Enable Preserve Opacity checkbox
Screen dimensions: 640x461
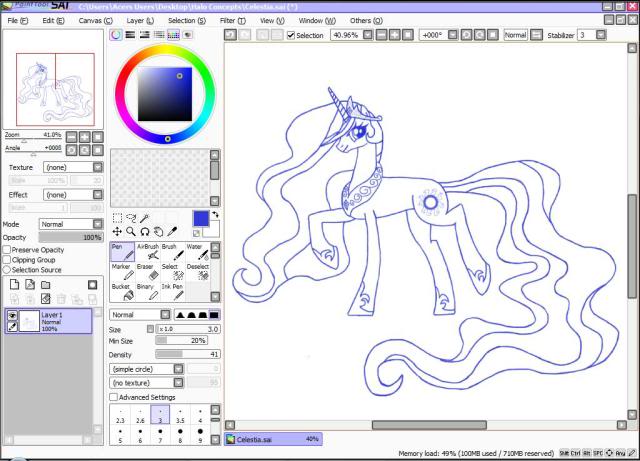tap(7, 249)
